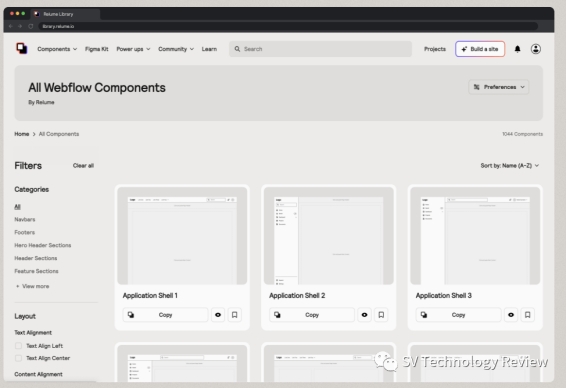Viewport: 567px width, 388px height.
Task: Open the Figma Kit menu item
Action: tap(97, 49)
